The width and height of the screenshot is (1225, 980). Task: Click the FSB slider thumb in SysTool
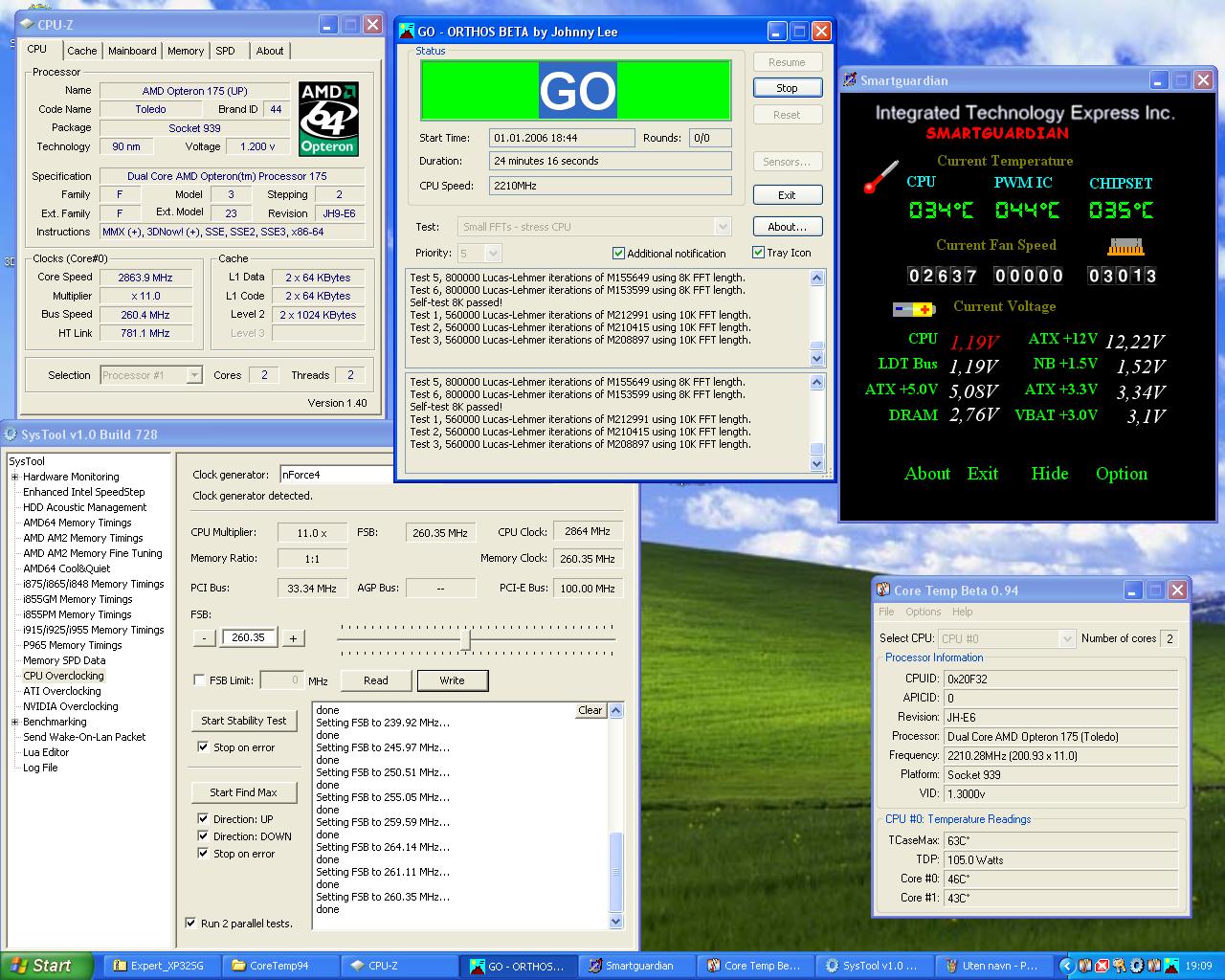[x=465, y=638]
